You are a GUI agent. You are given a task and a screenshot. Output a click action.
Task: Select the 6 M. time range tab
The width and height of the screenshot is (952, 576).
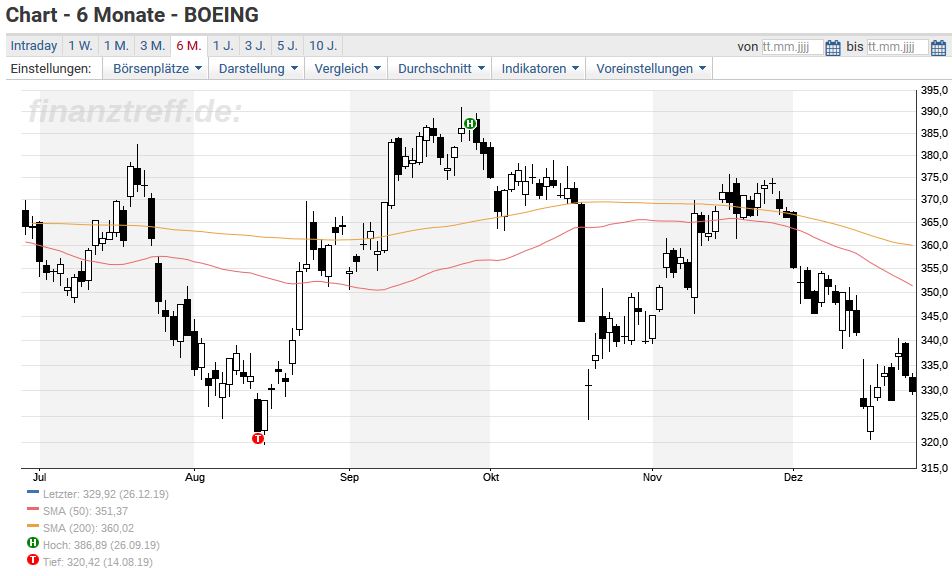click(x=189, y=46)
